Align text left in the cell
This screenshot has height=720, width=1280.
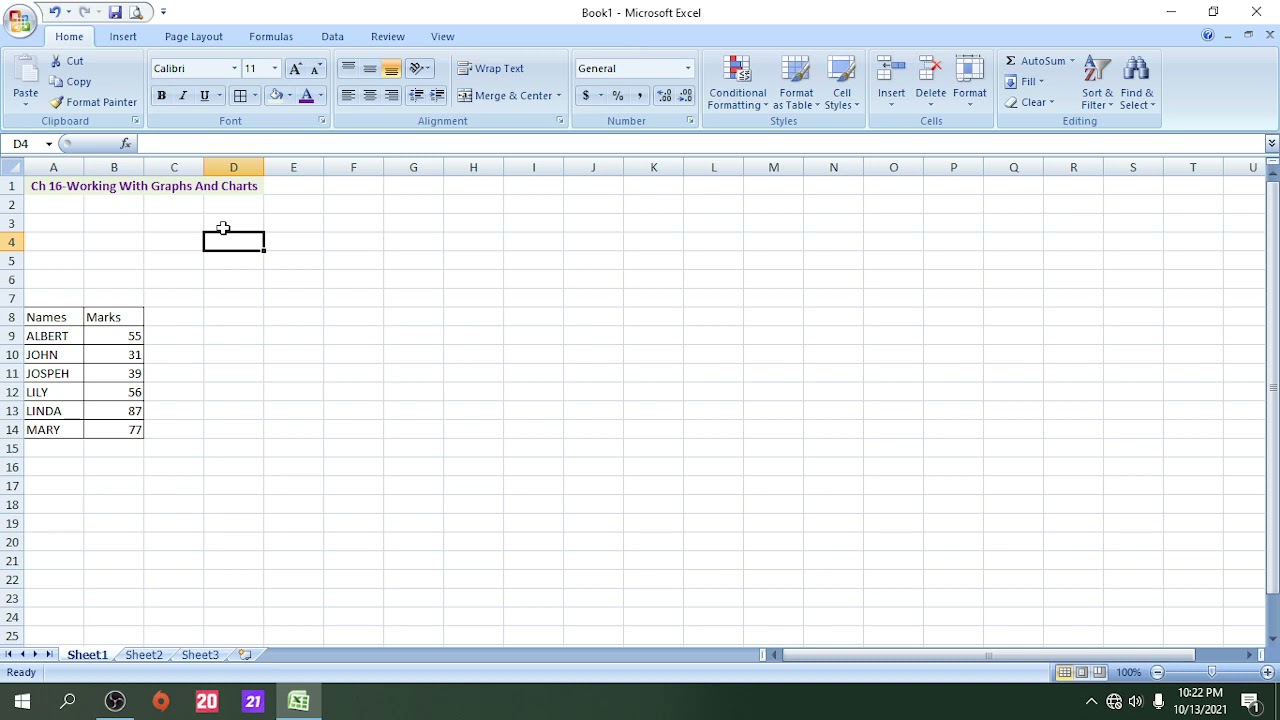coord(348,95)
